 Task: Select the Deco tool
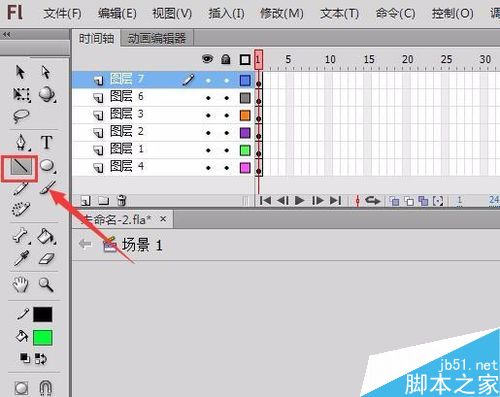point(21,209)
